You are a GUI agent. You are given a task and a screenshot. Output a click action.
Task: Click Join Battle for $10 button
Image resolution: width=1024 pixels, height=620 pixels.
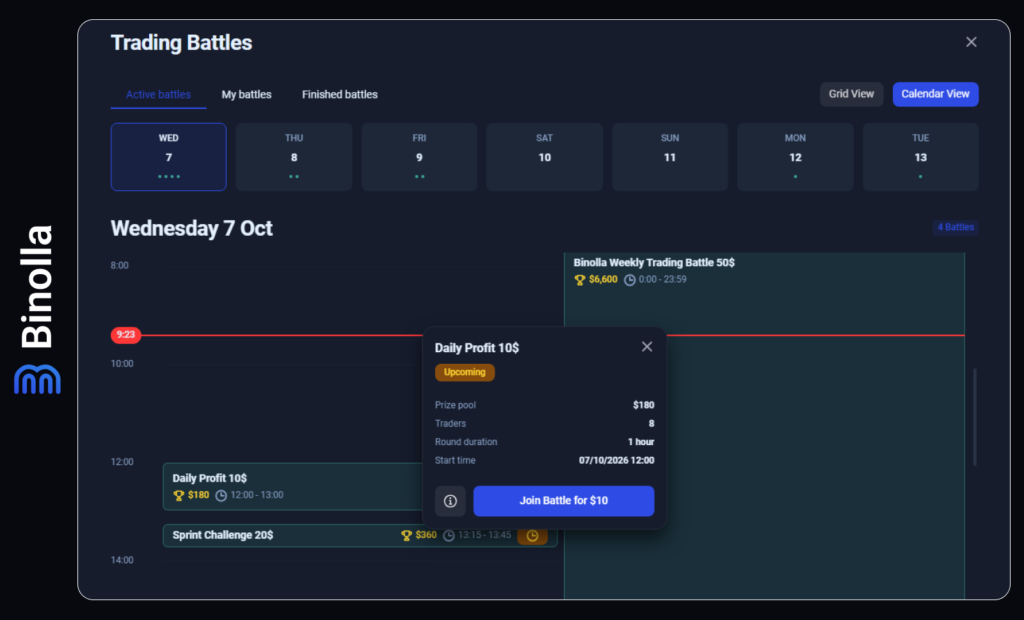[564, 501]
